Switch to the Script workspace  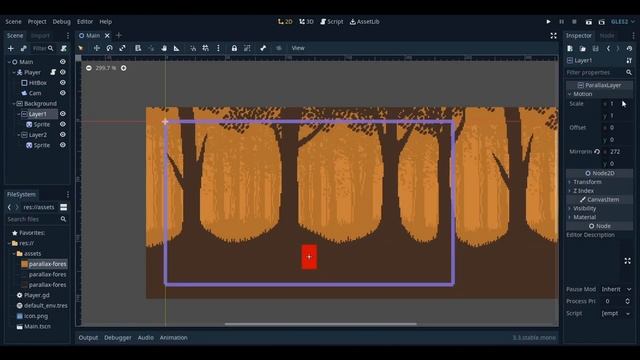coord(332,22)
